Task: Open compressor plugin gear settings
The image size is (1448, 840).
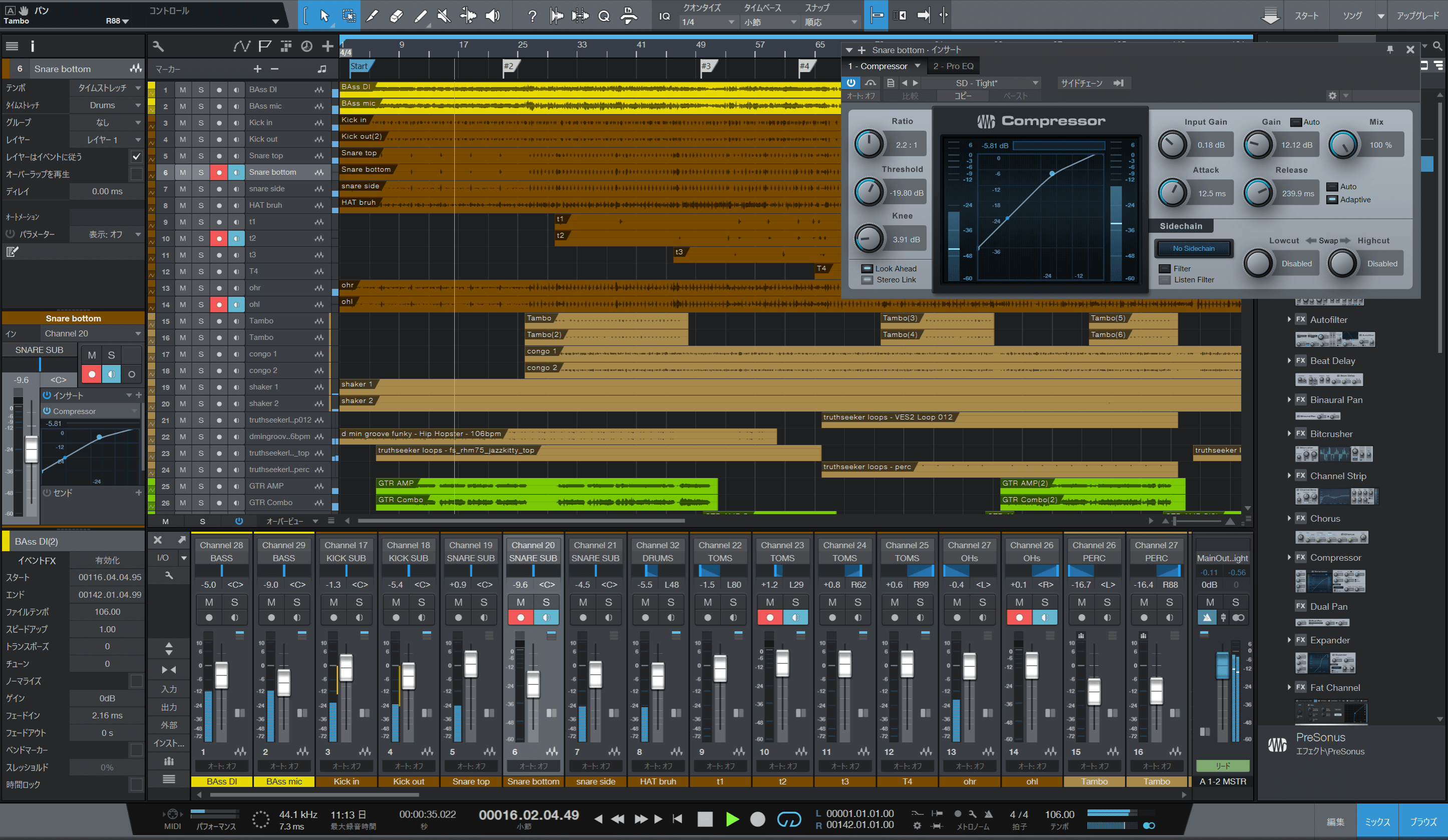Action: click(1332, 96)
